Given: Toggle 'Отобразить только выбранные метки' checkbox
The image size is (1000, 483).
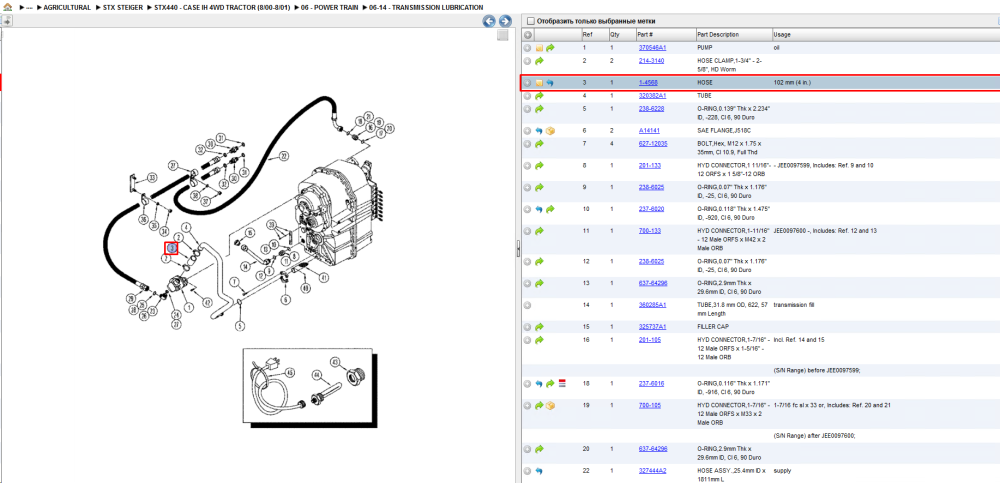Looking at the screenshot, I should (531, 21).
